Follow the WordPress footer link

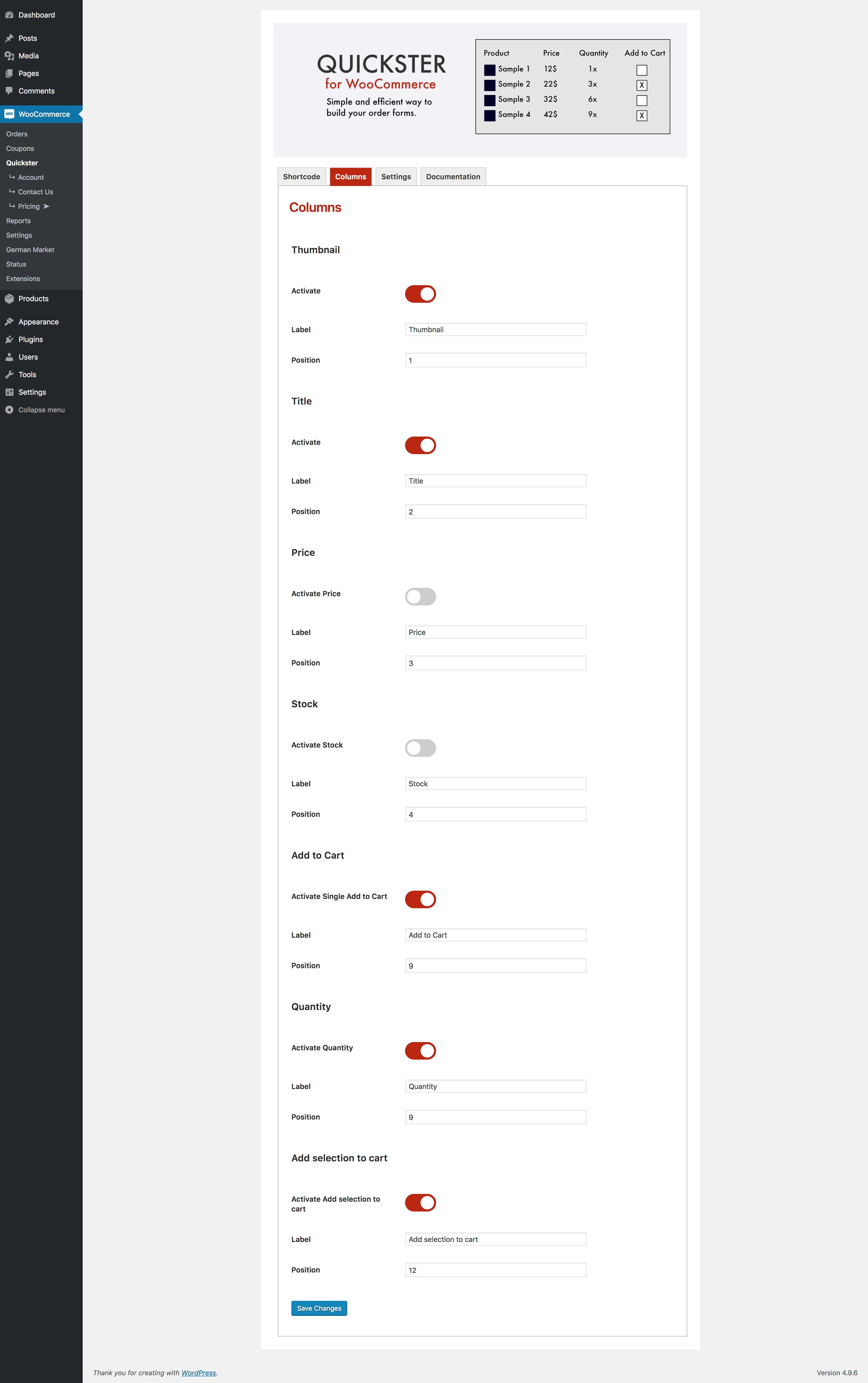[x=199, y=1373]
